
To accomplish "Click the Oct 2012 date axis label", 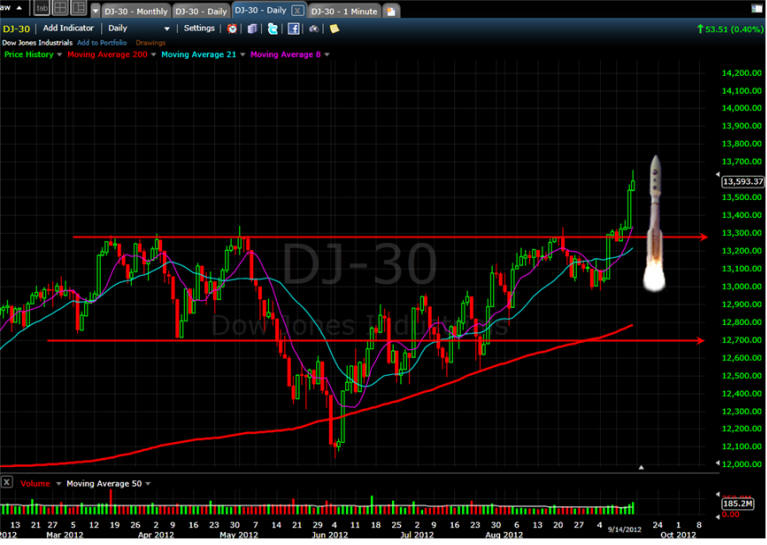I will tap(678, 535).
